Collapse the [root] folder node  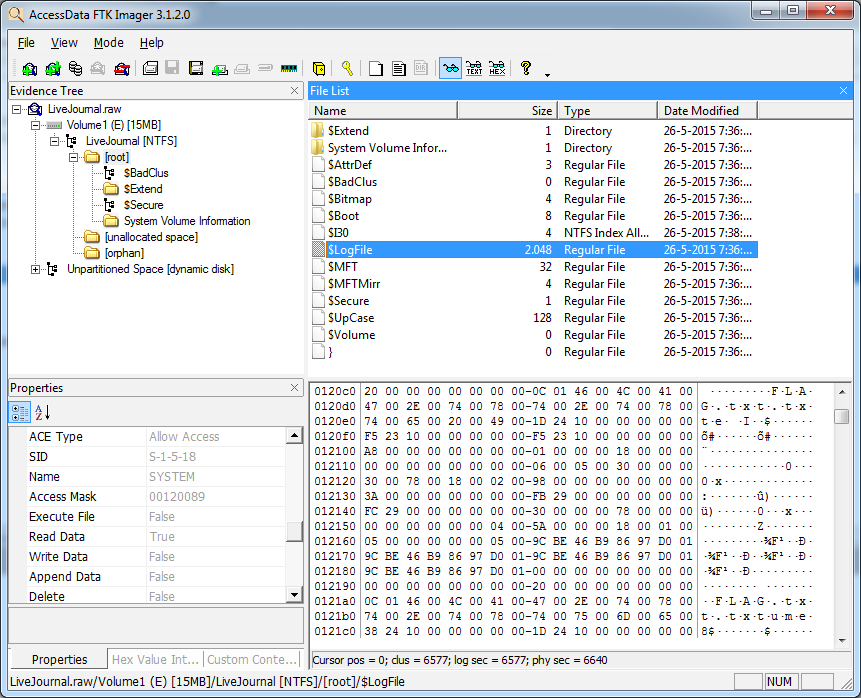pyautogui.click(x=74, y=157)
